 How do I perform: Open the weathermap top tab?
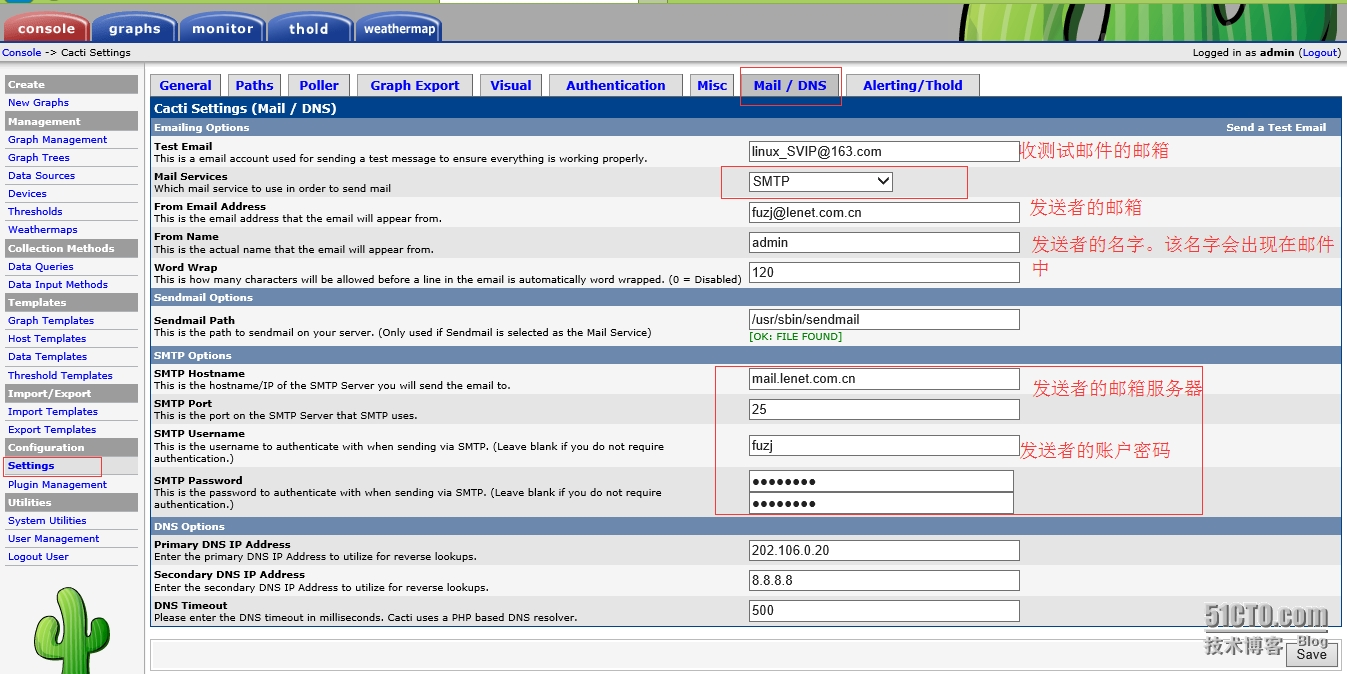click(x=399, y=28)
